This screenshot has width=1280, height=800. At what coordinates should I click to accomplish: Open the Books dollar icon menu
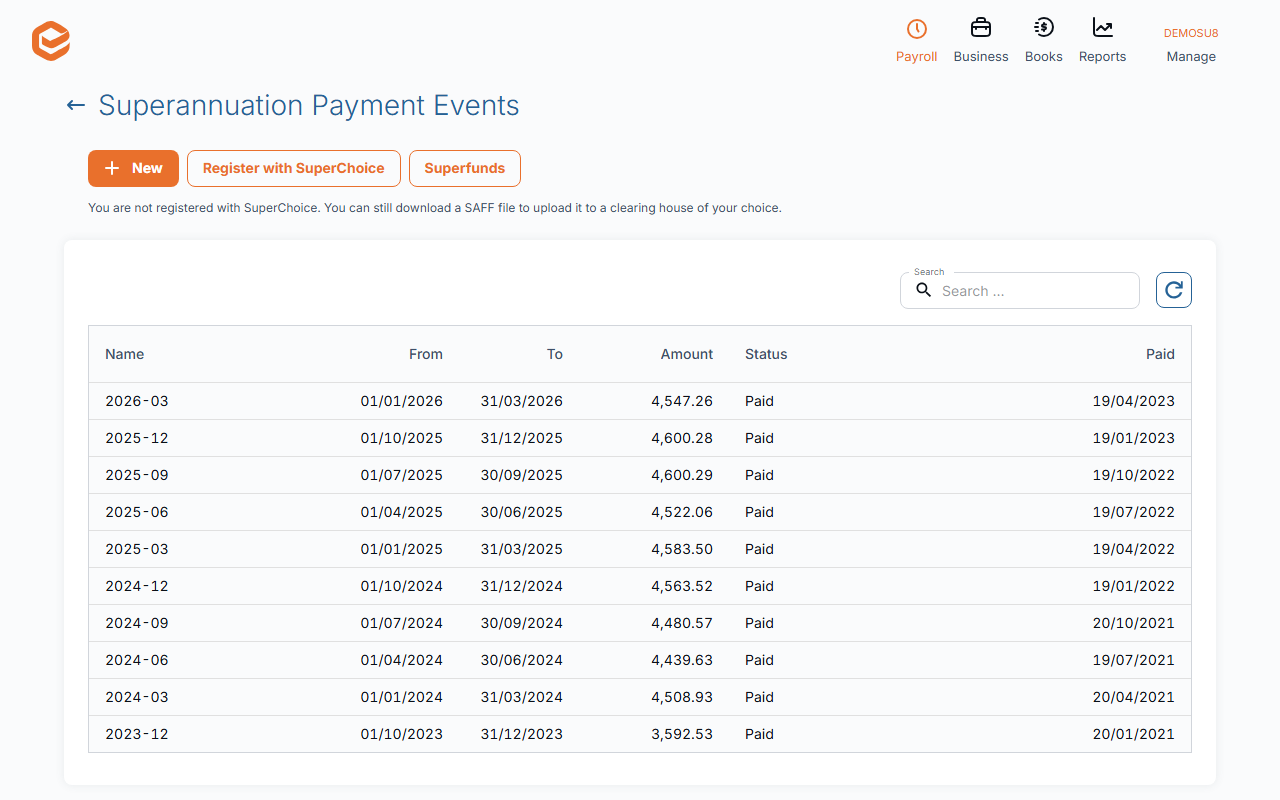[1044, 41]
